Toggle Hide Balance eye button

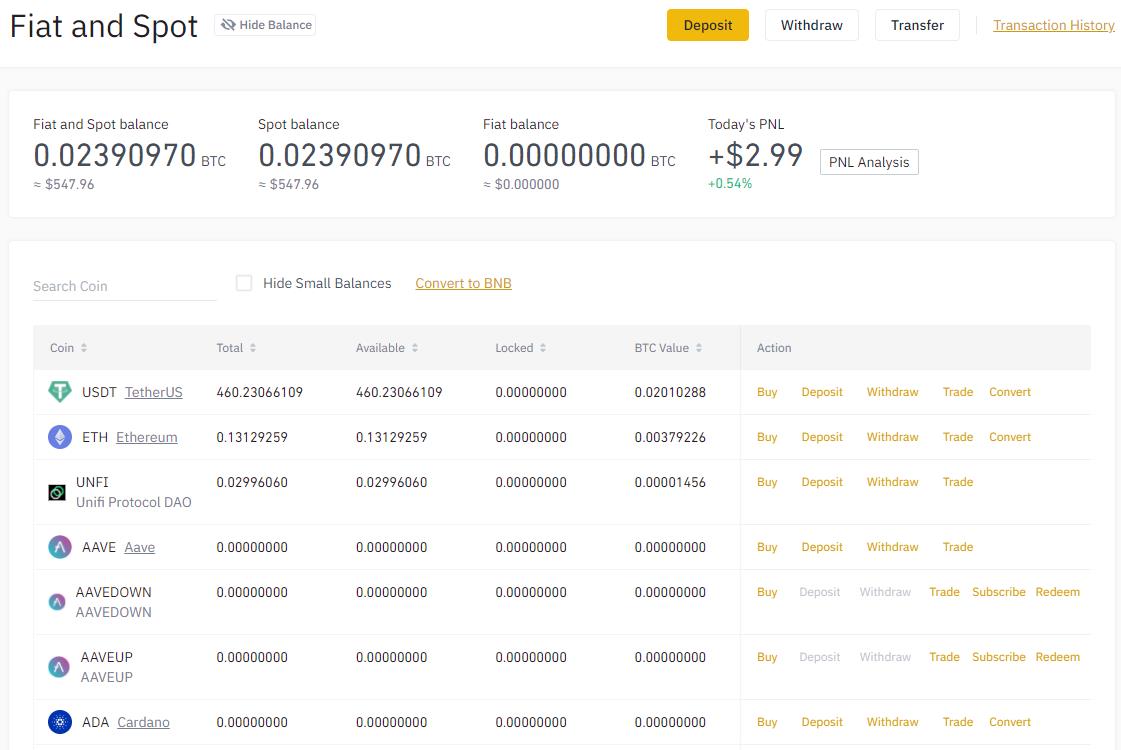click(265, 25)
